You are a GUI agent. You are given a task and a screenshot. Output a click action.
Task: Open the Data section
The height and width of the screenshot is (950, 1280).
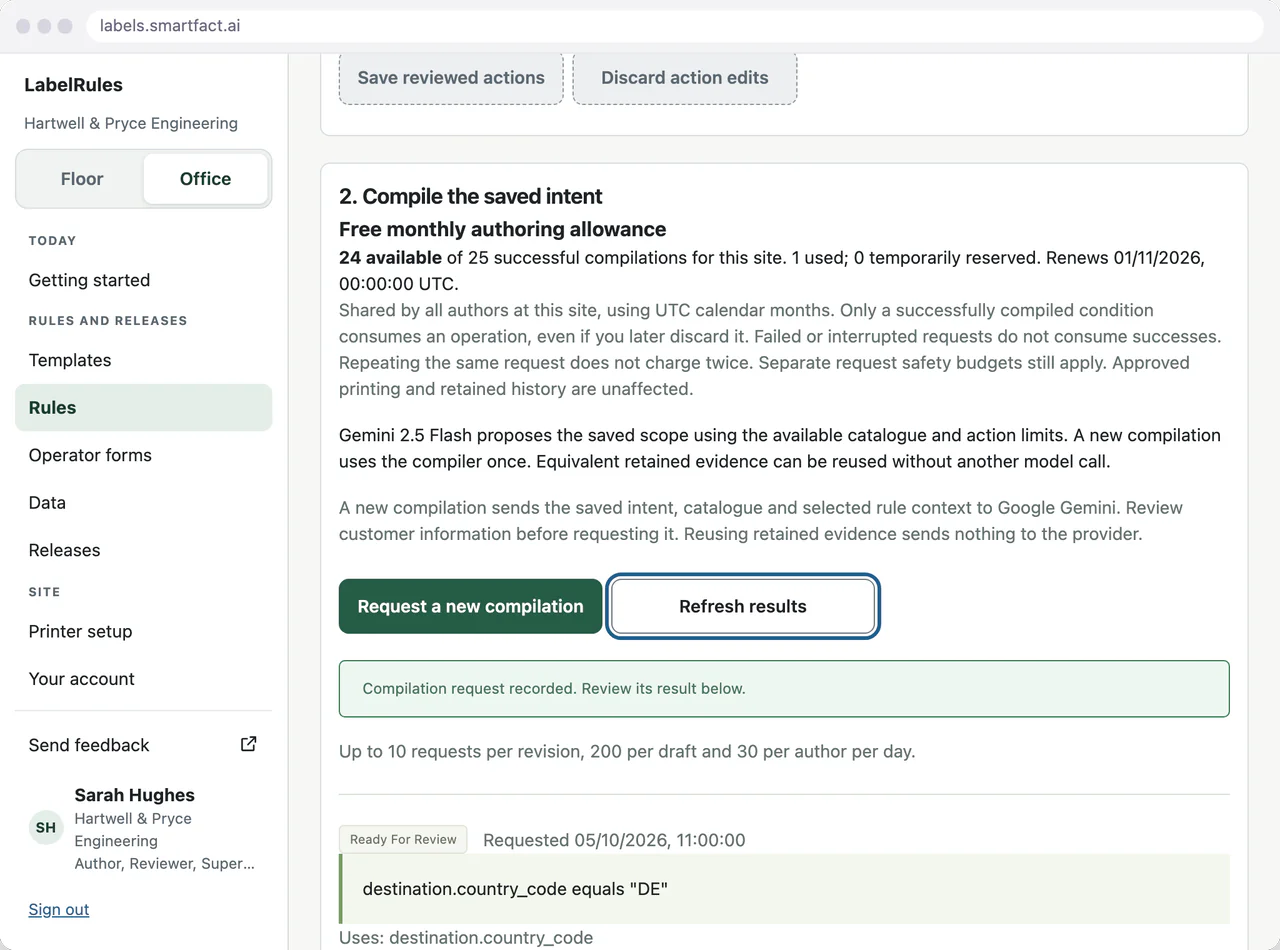coord(143,502)
